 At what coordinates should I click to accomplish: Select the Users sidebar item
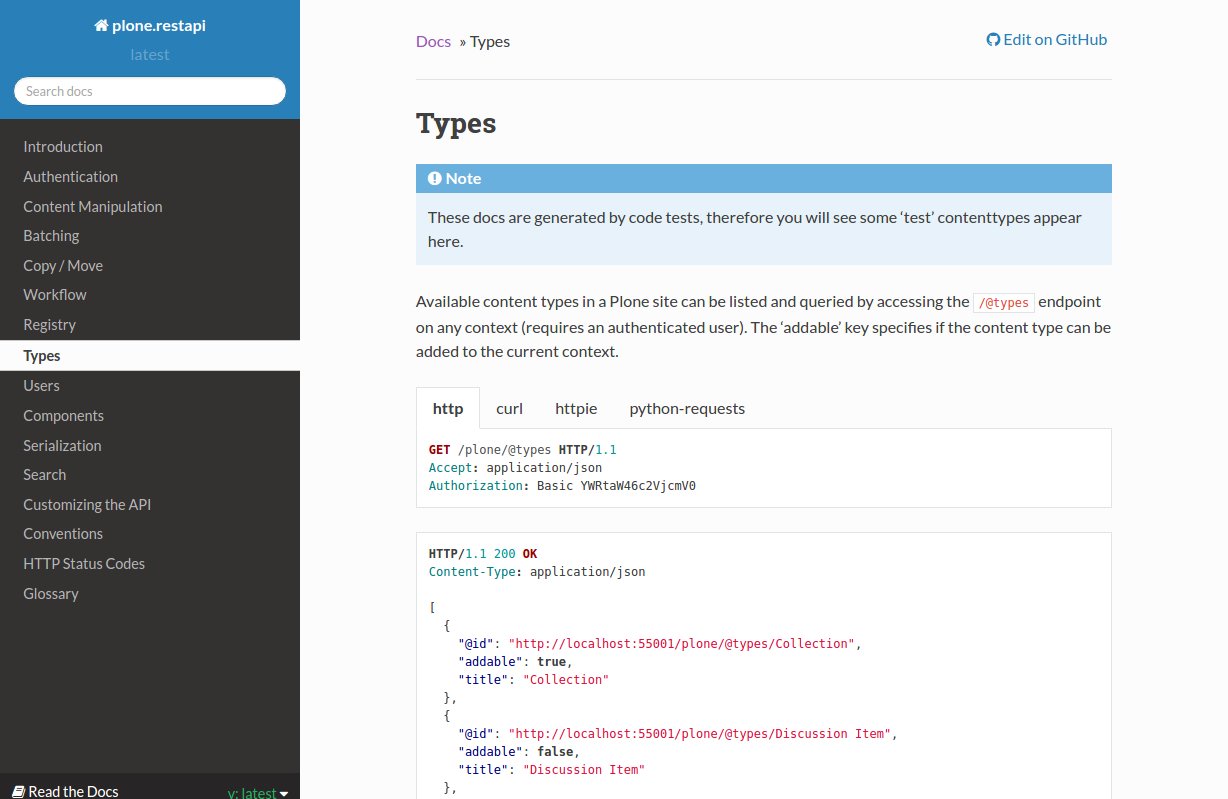[41, 386]
